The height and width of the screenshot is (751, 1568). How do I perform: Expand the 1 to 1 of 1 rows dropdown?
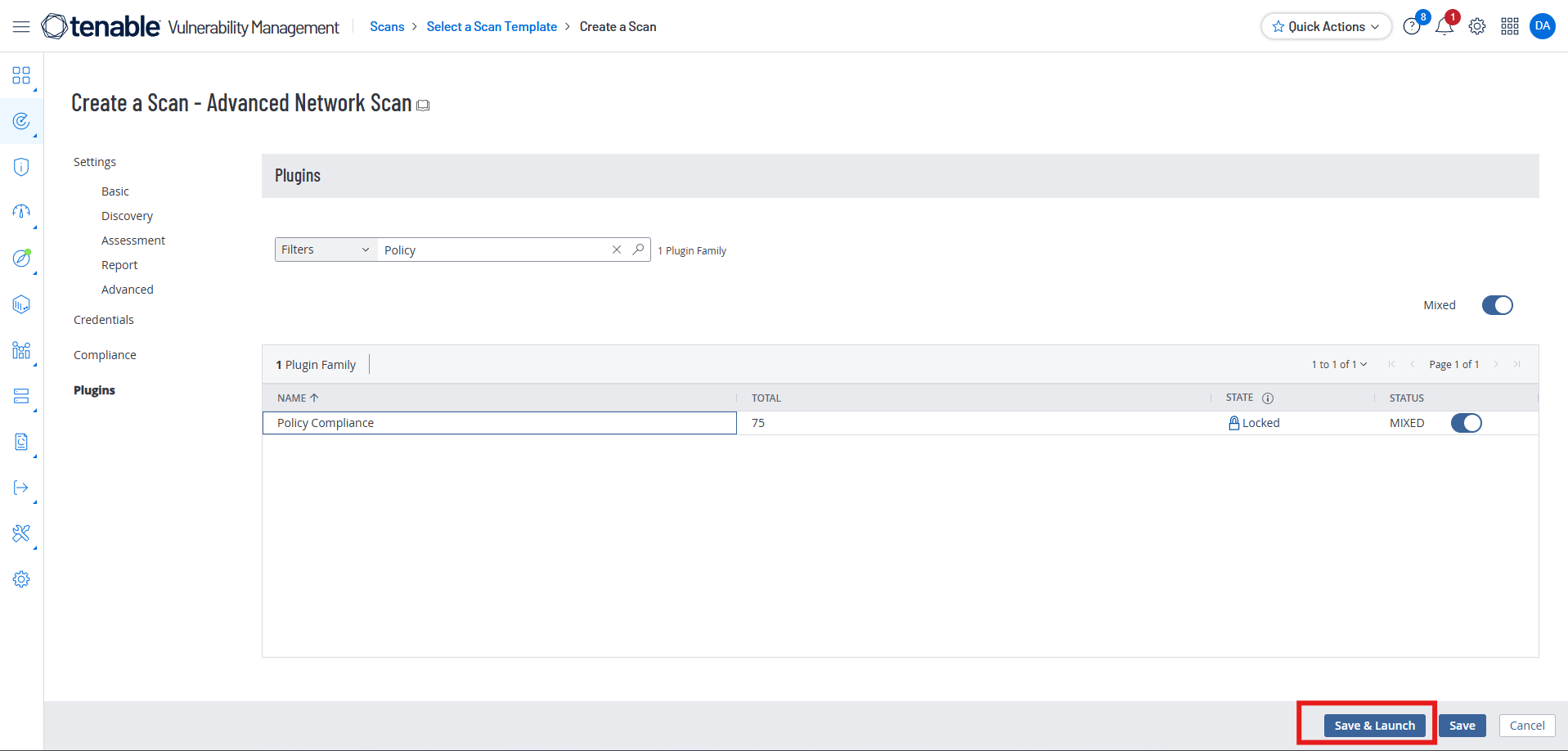[x=1339, y=364]
